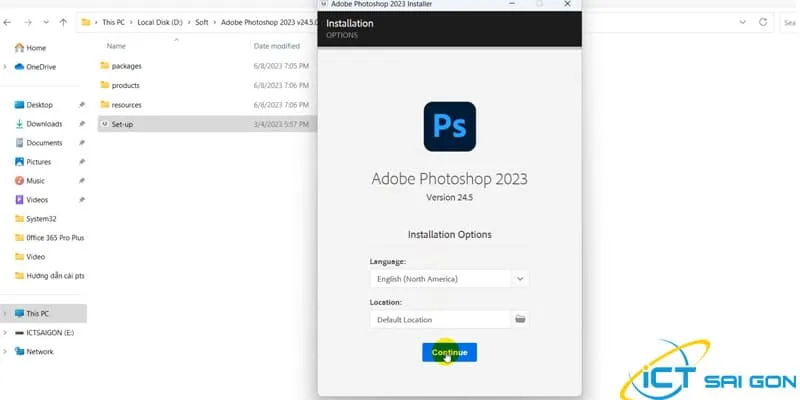The height and width of the screenshot is (400, 800).
Task: Unpin Pictures via its pin icon
Action: (82, 162)
